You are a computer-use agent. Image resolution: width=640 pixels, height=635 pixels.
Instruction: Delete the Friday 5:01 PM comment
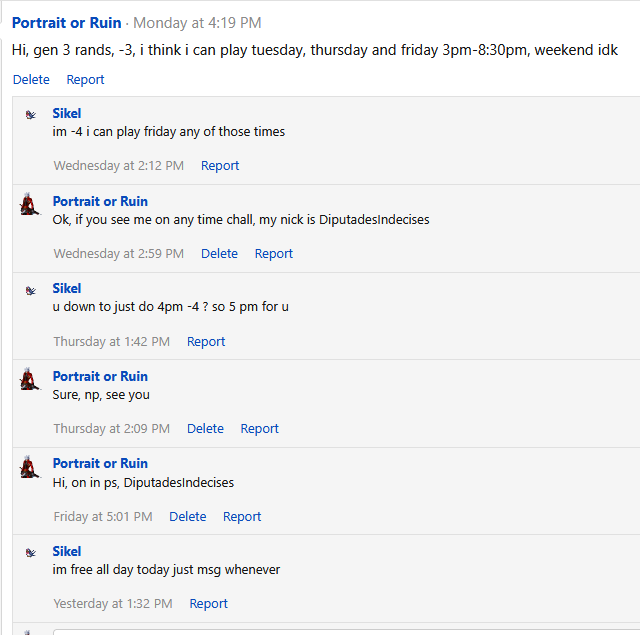click(x=188, y=517)
